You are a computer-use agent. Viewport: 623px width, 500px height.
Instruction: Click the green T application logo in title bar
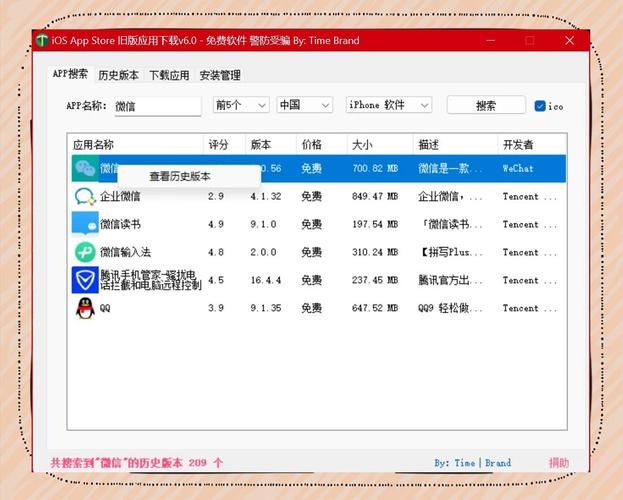pyautogui.click(x=42, y=41)
